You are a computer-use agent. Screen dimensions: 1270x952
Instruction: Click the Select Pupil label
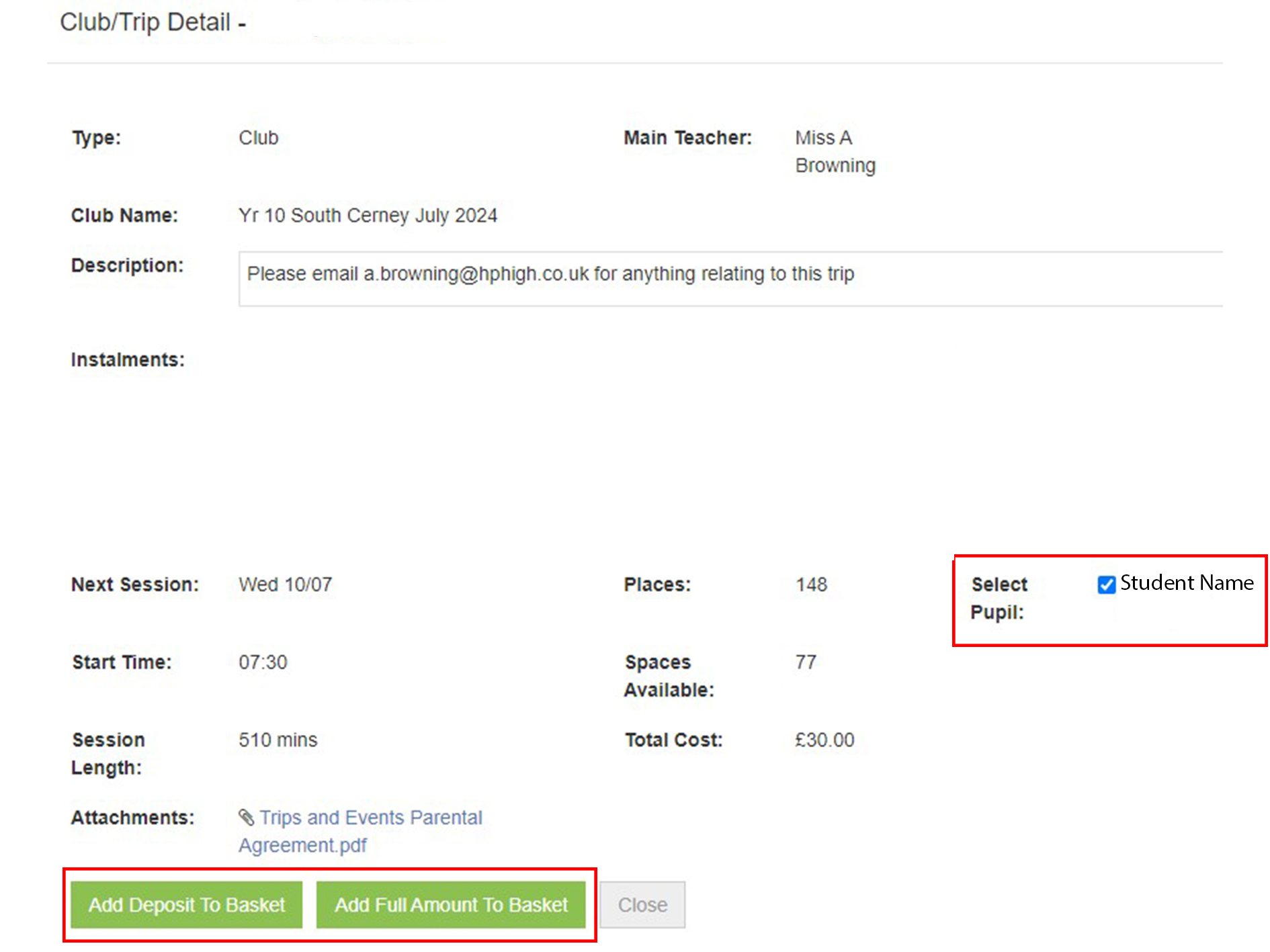tap(999, 598)
